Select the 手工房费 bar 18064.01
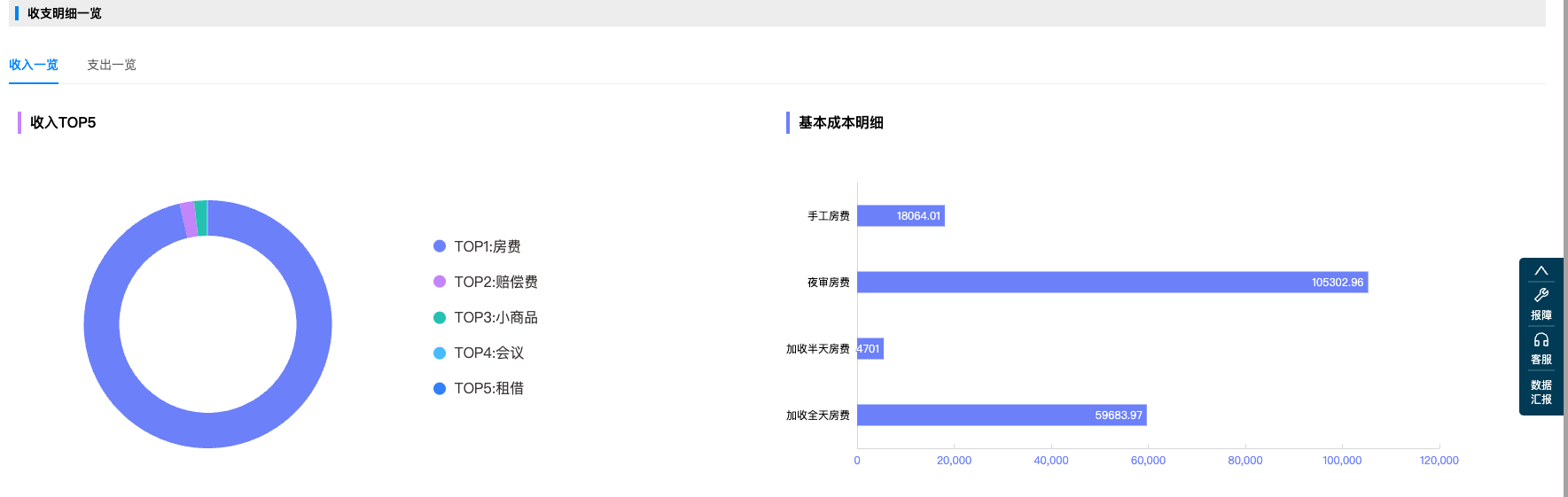The height and width of the screenshot is (497, 1568). [x=901, y=216]
